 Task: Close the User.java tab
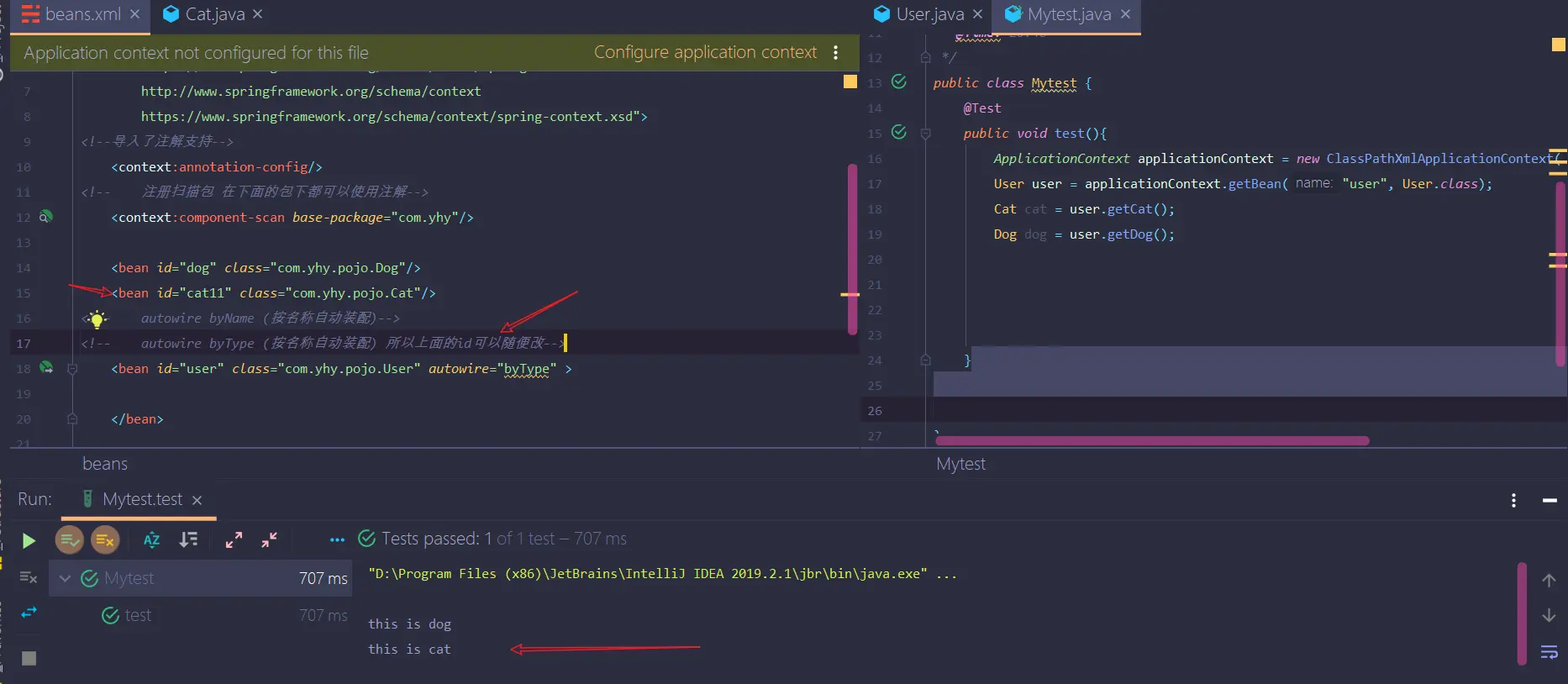pos(977,14)
